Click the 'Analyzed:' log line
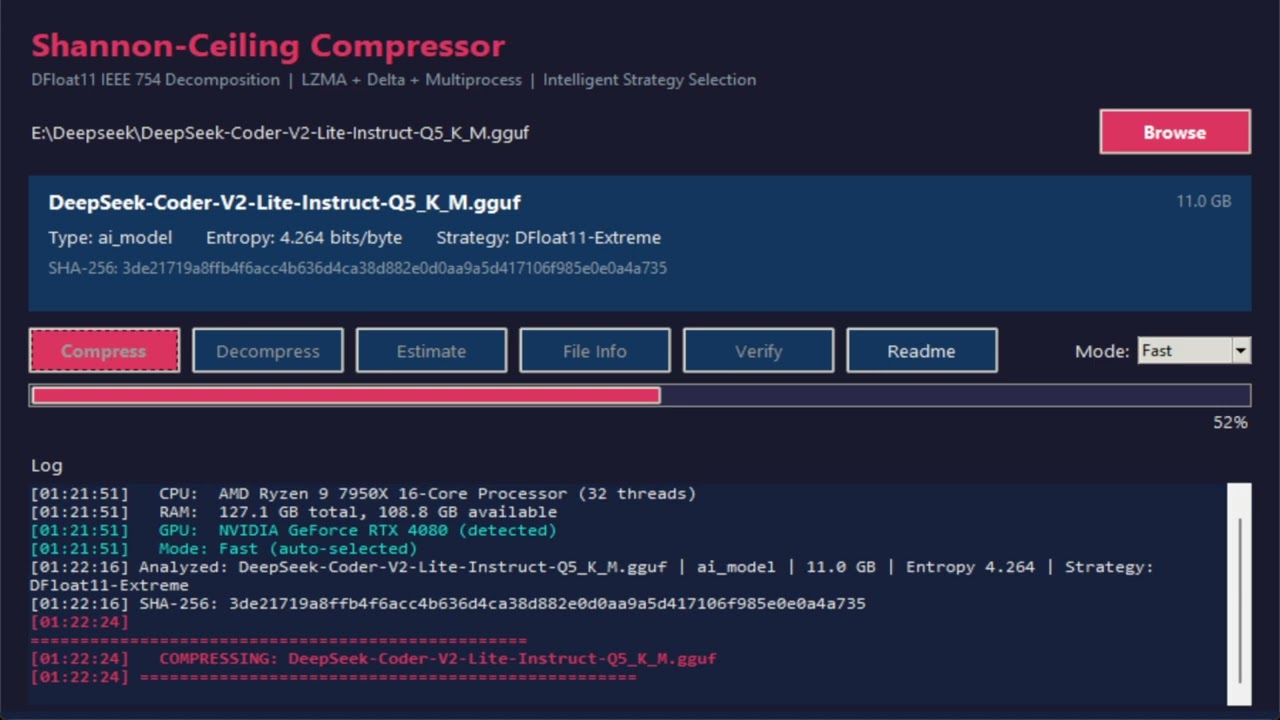 click(591, 576)
